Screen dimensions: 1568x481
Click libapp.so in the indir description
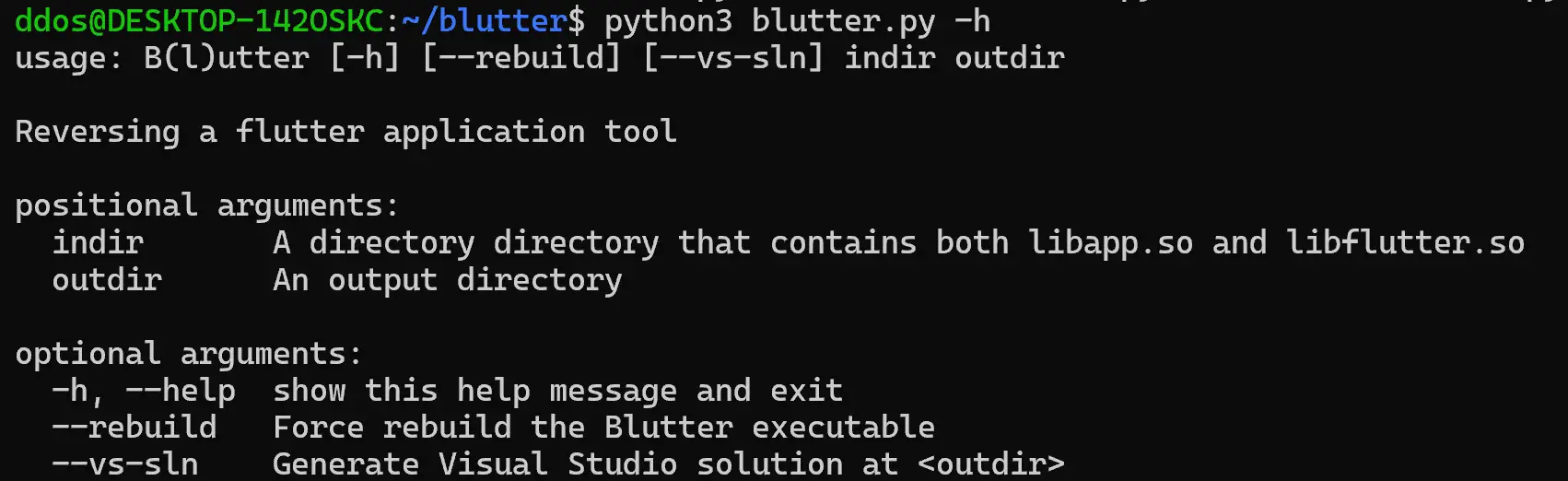[x=1111, y=243]
